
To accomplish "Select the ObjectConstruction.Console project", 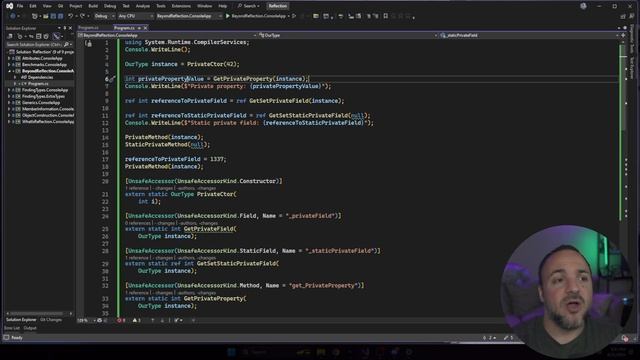I will (48, 115).
